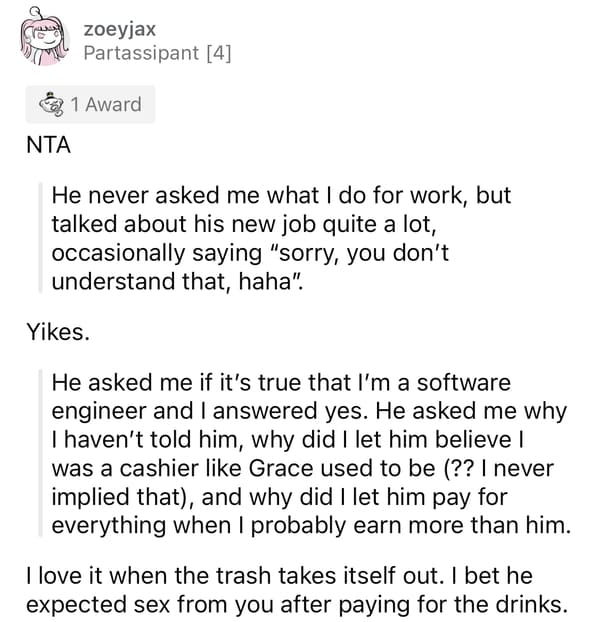Click the first quote block's gray bar
This screenshot has height=622, width=599.
(40, 238)
